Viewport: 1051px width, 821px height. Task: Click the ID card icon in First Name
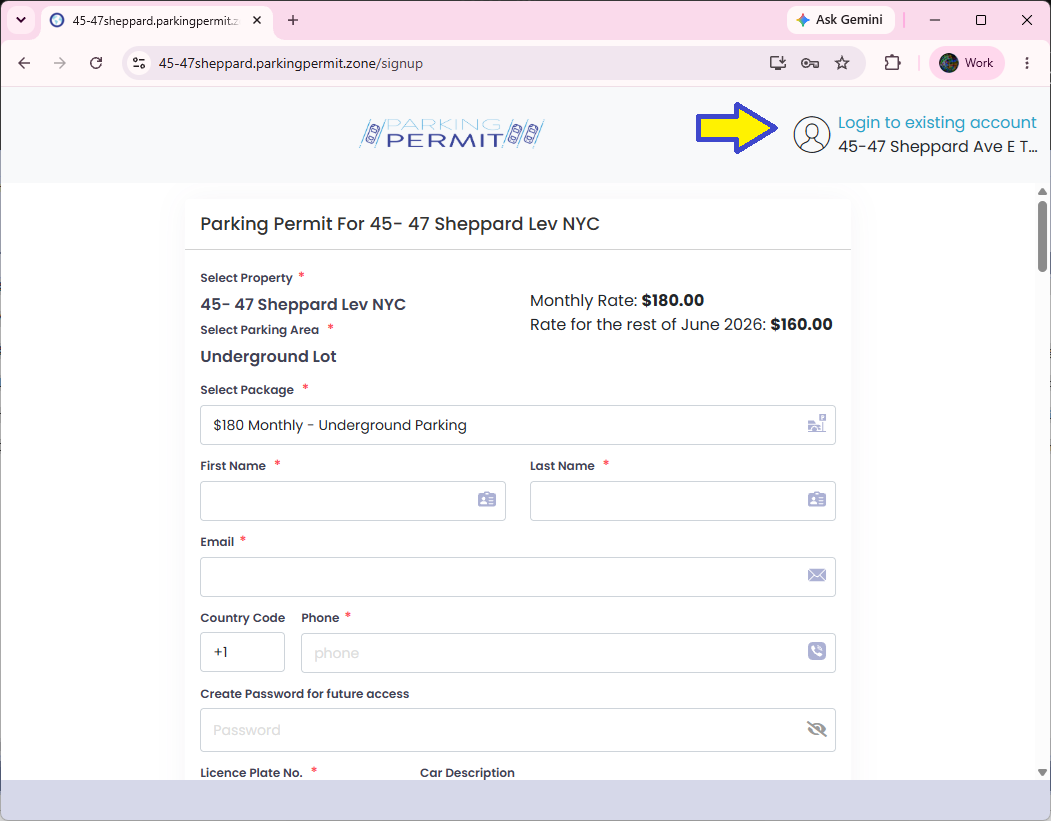click(487, 499)
